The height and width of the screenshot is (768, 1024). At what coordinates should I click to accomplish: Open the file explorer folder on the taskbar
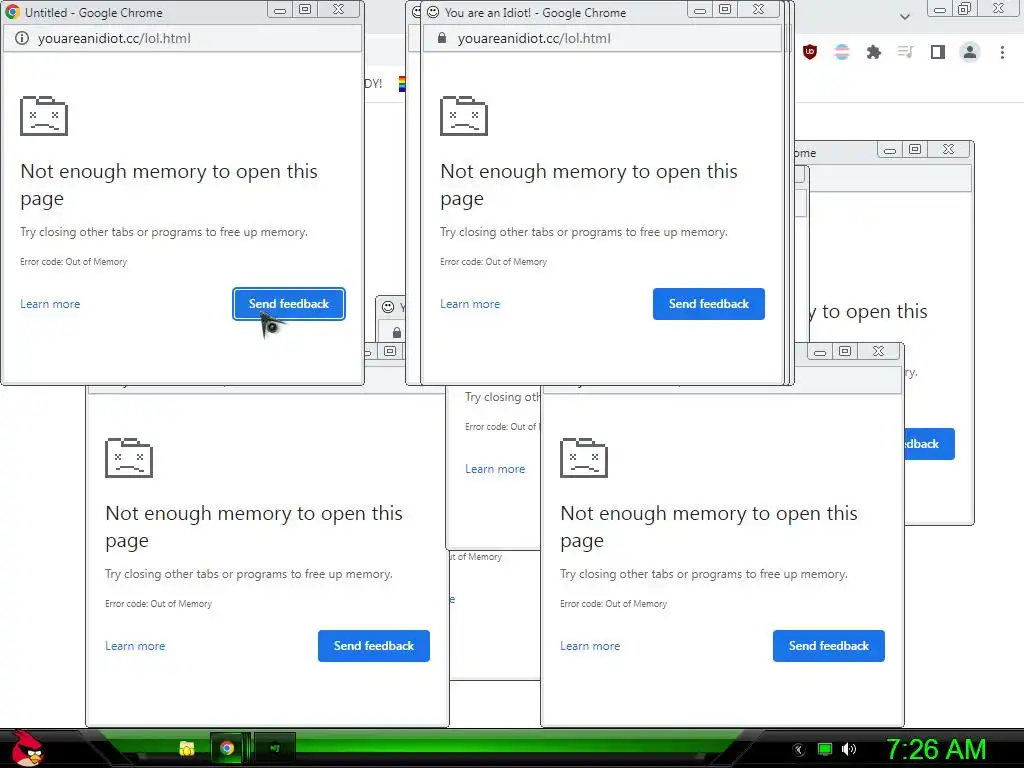[187, 748]
